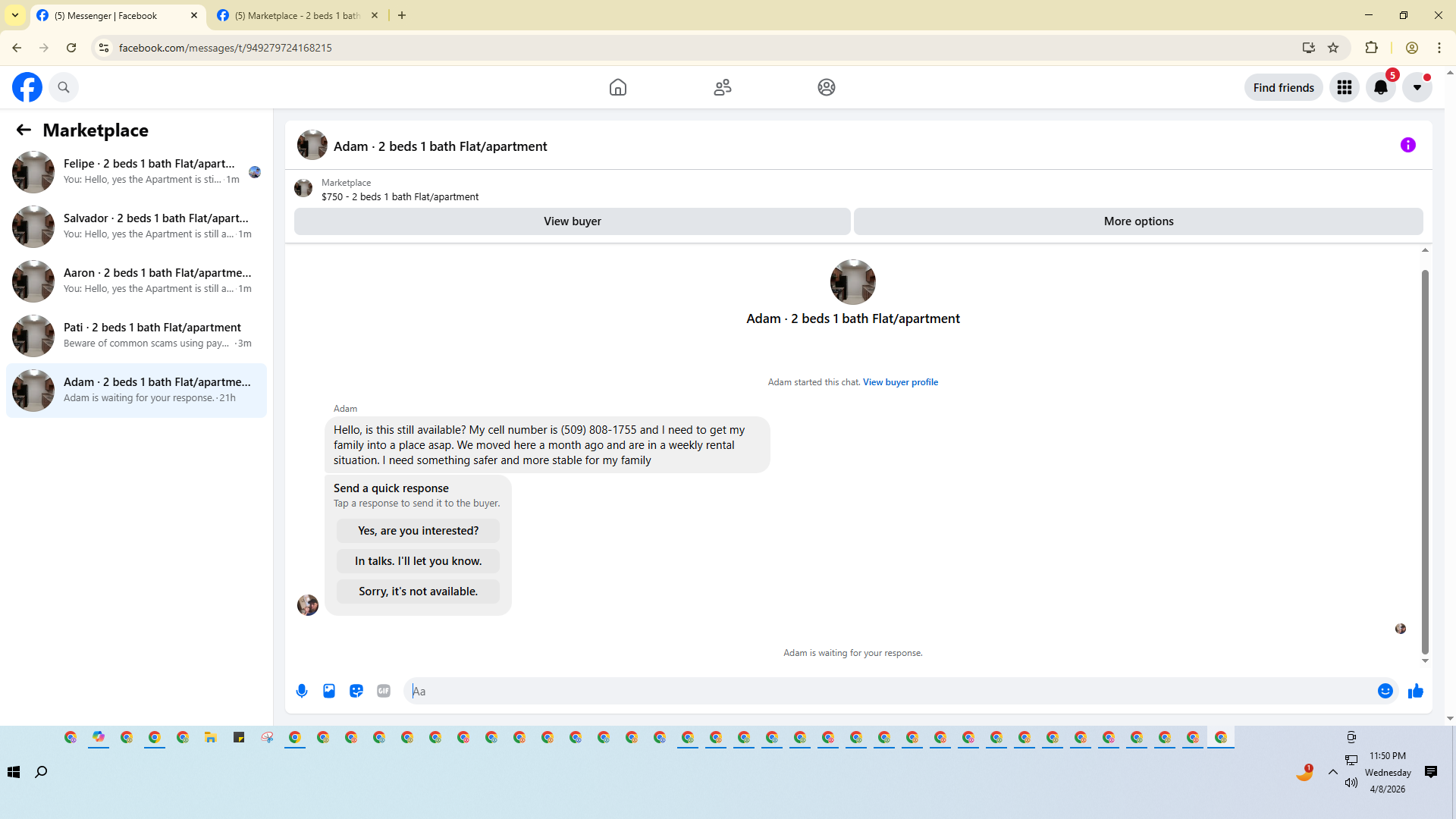Attach a photo using the image icon
The height and width of the screenshot is (819, 1456).
[x=329, y=691]
